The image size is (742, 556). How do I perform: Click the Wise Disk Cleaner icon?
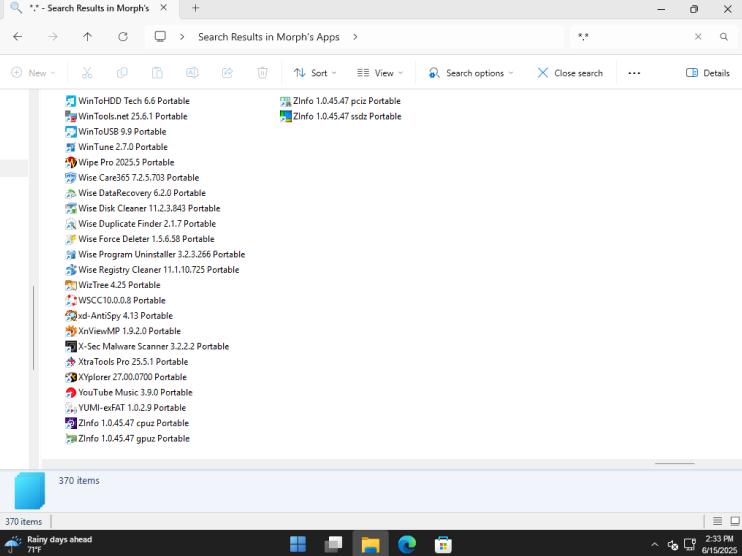[71, 208]
